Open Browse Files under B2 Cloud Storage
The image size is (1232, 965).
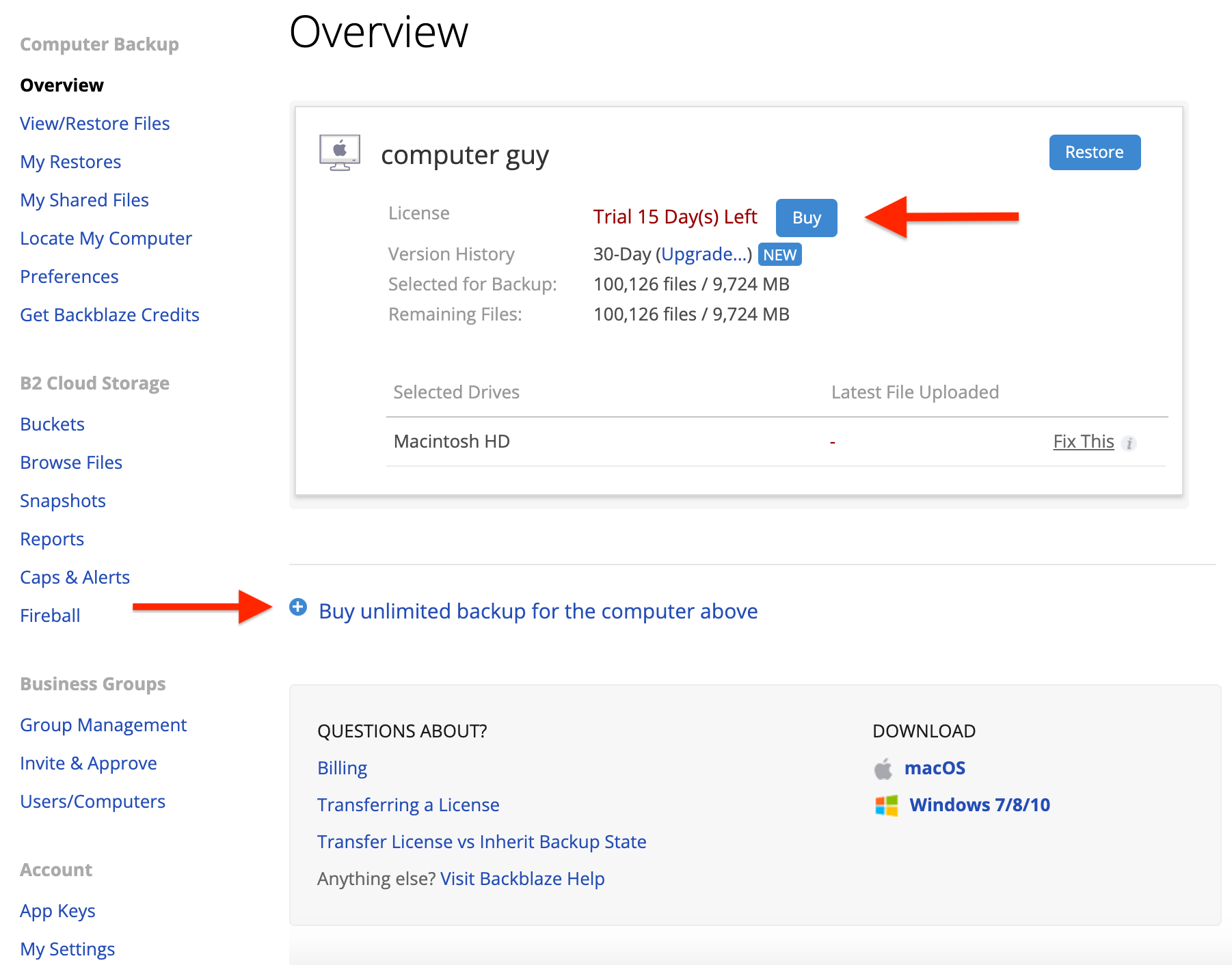click(71, 463)
